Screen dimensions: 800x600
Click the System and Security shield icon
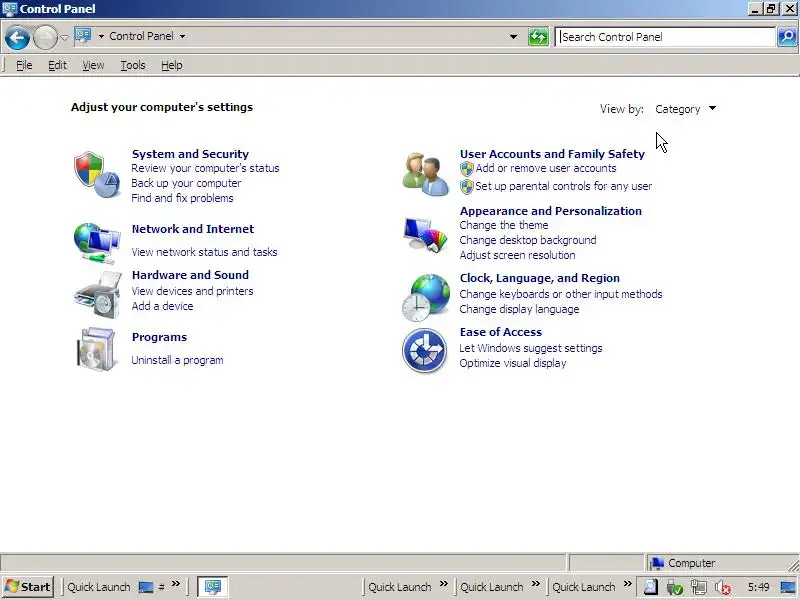tap(97, 174)
